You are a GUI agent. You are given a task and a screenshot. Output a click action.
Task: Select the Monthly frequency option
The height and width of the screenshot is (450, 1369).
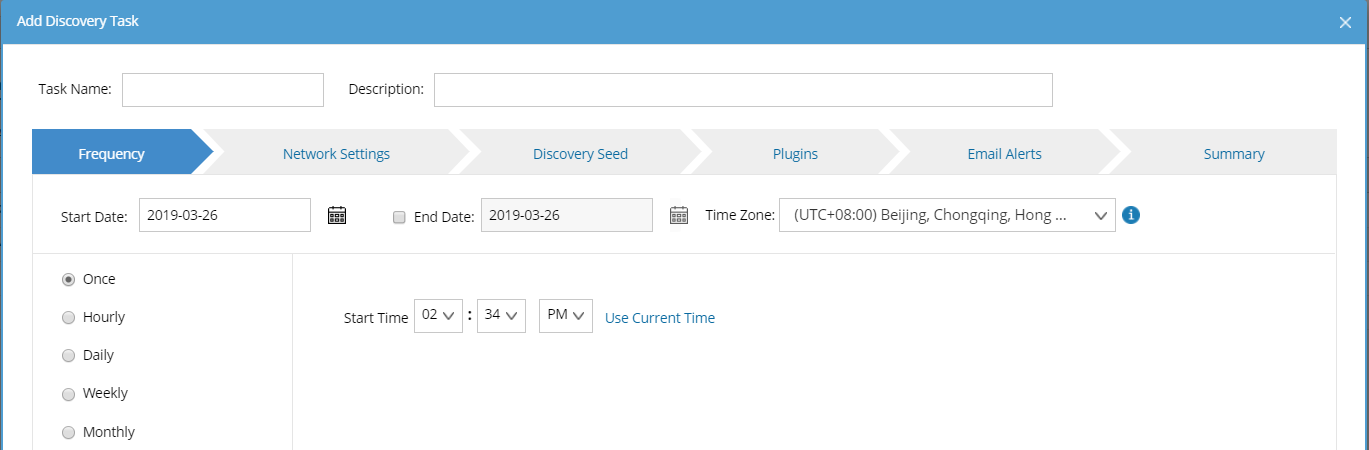pos(69,433)
